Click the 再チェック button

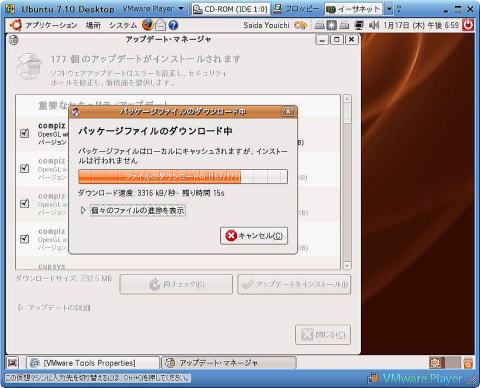pyautogui.click(x=176, y=284)
